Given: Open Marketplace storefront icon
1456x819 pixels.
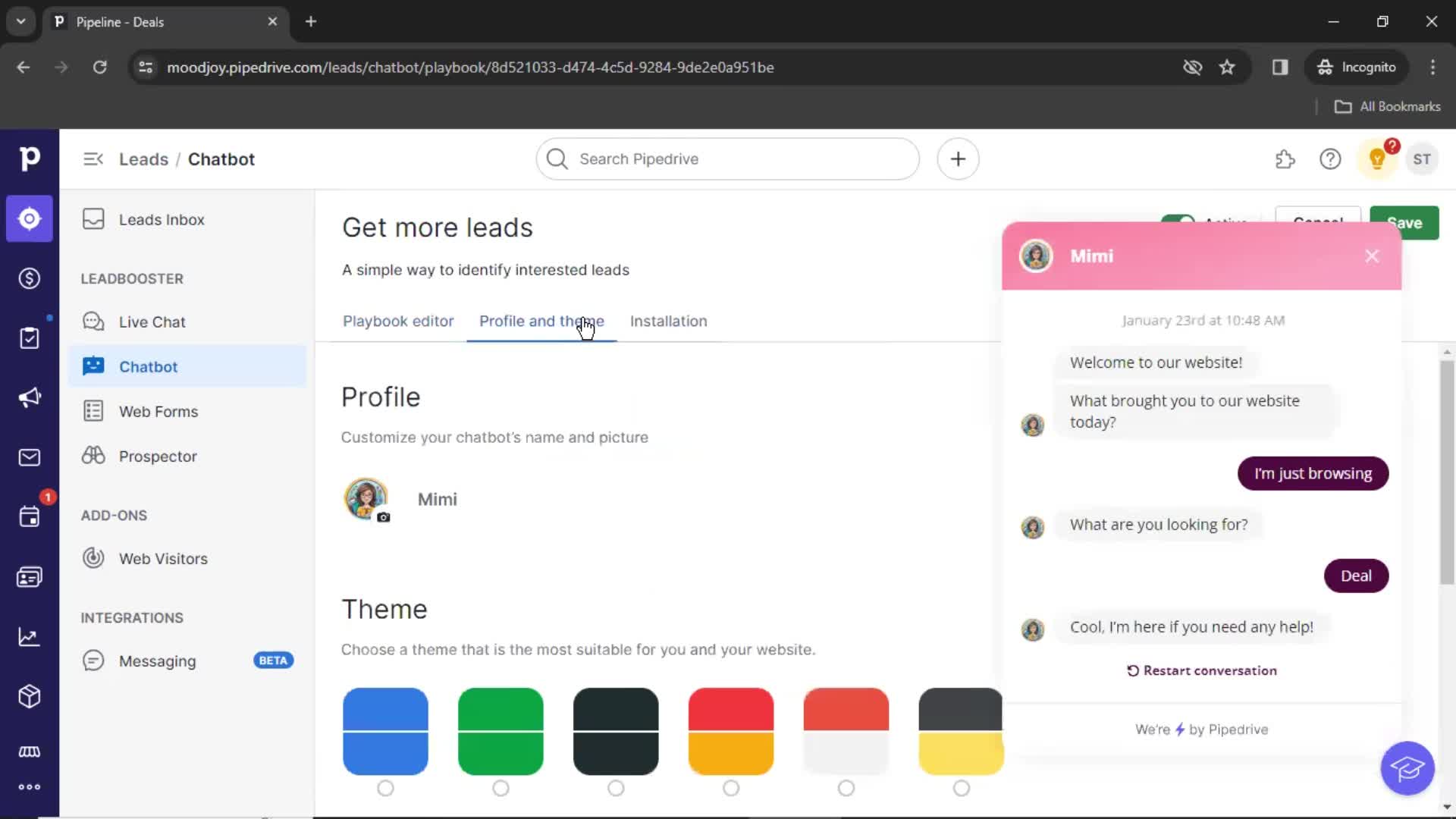Looking at the screenshot, I should pyautogui.click(x=29, y=752).
